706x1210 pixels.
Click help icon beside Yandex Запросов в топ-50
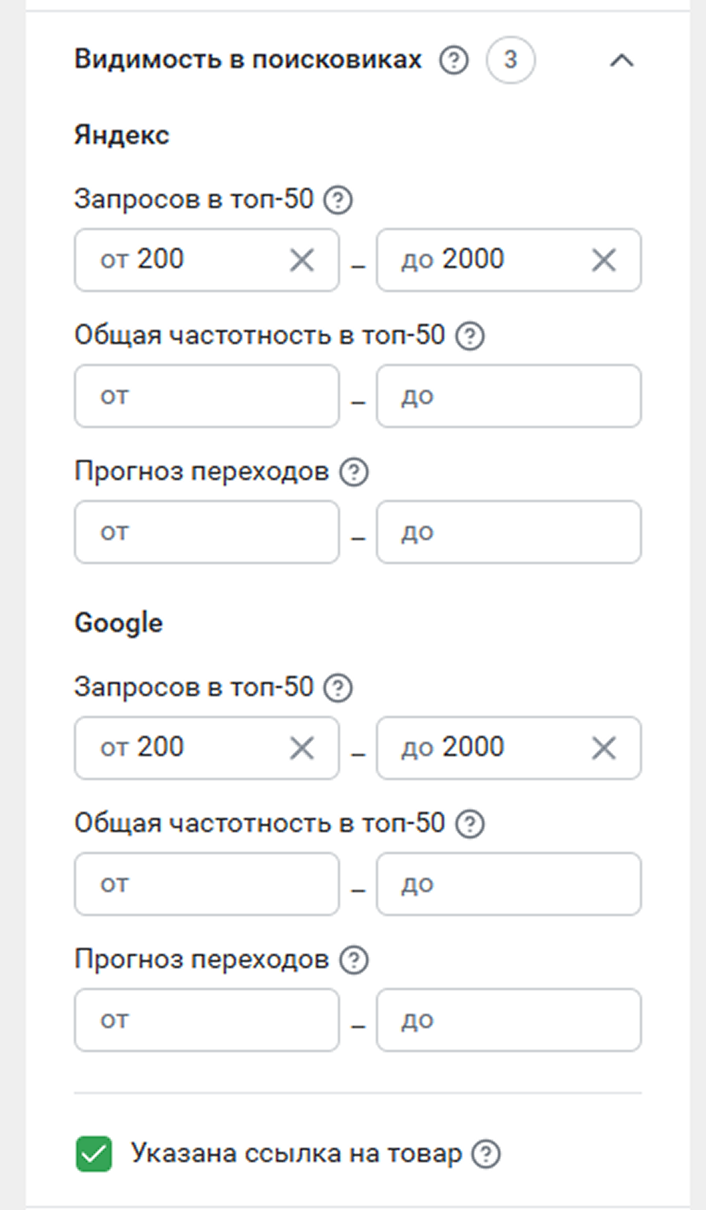(340, 200)
